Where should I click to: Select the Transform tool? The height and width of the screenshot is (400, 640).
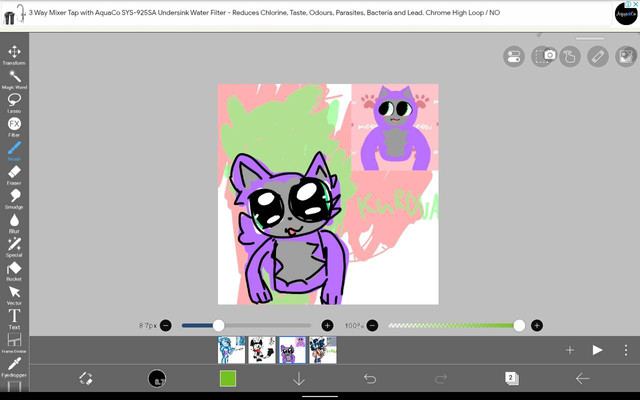pyautogui.click(x=14, y=53)
